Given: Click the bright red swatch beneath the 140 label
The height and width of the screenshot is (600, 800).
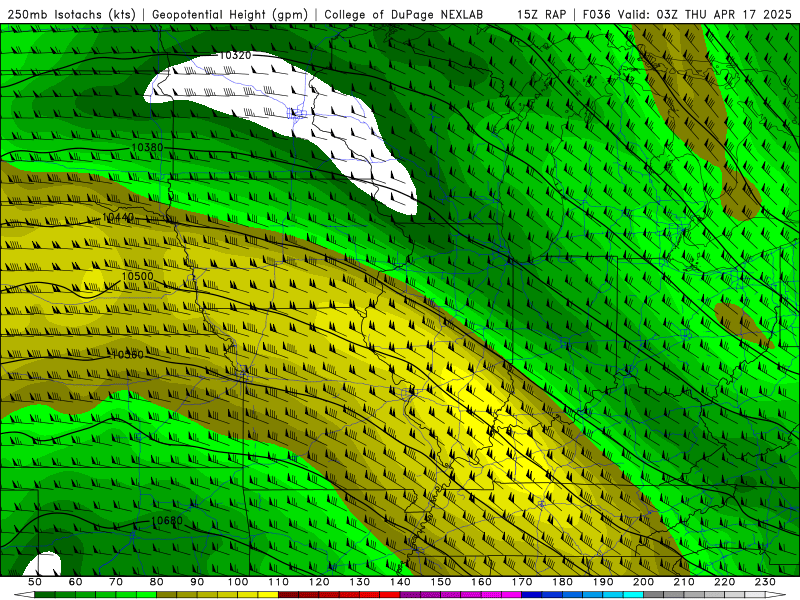Looking at the screenshot, I should (390, 595).
